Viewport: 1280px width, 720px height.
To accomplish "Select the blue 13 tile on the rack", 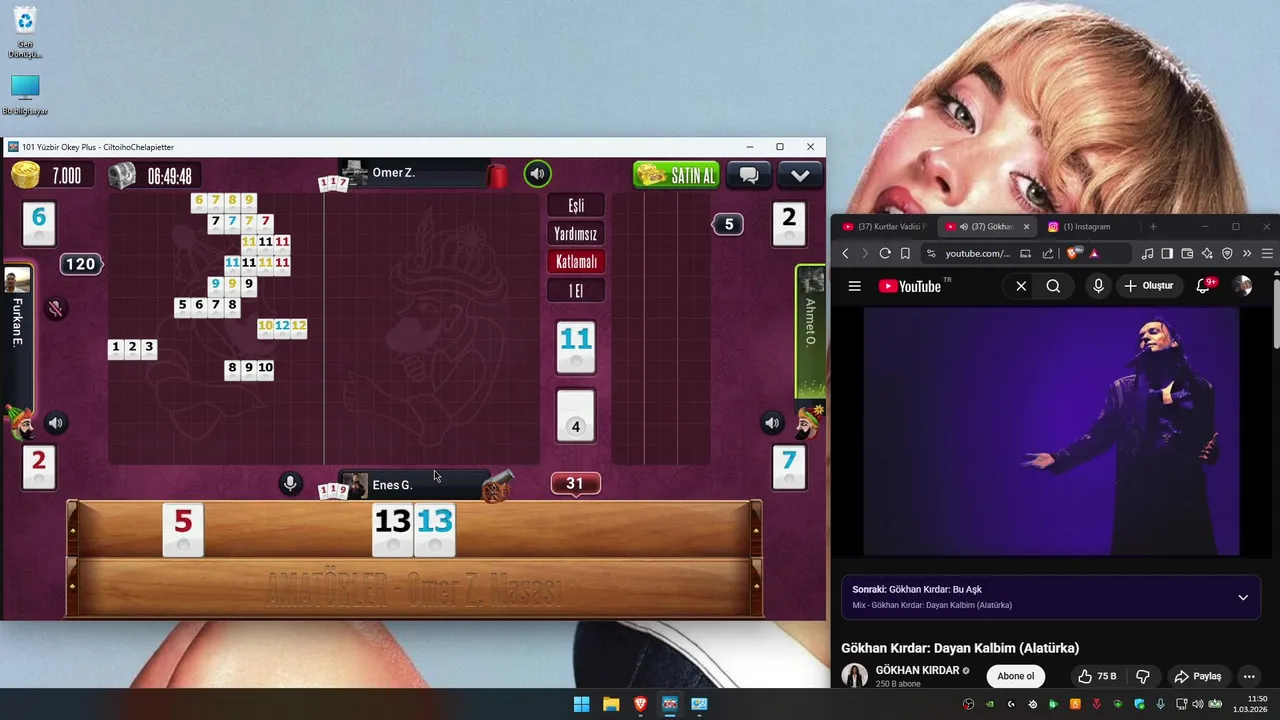I will click(434, 530).
